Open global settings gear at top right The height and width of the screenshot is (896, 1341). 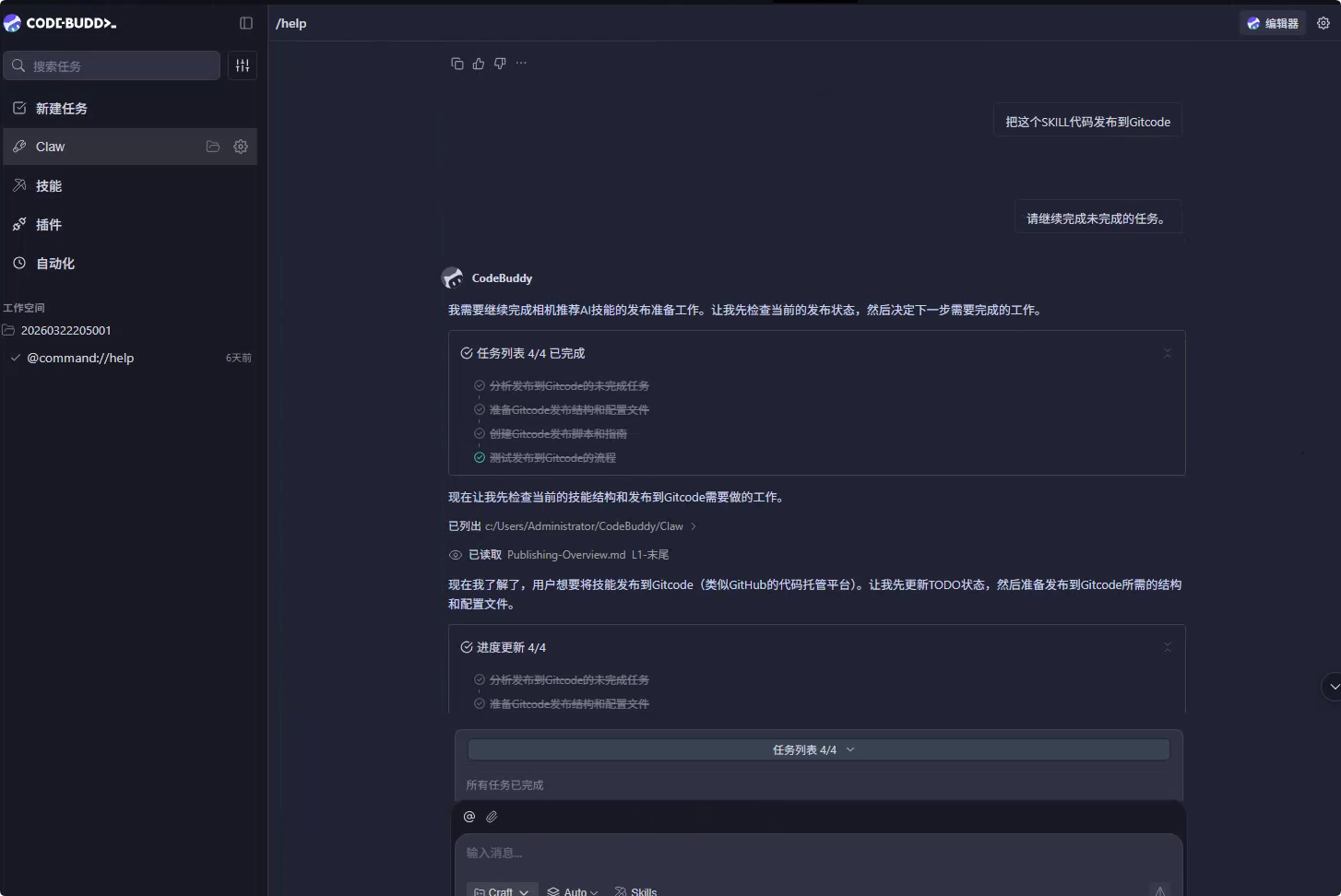pos(1323,23)
